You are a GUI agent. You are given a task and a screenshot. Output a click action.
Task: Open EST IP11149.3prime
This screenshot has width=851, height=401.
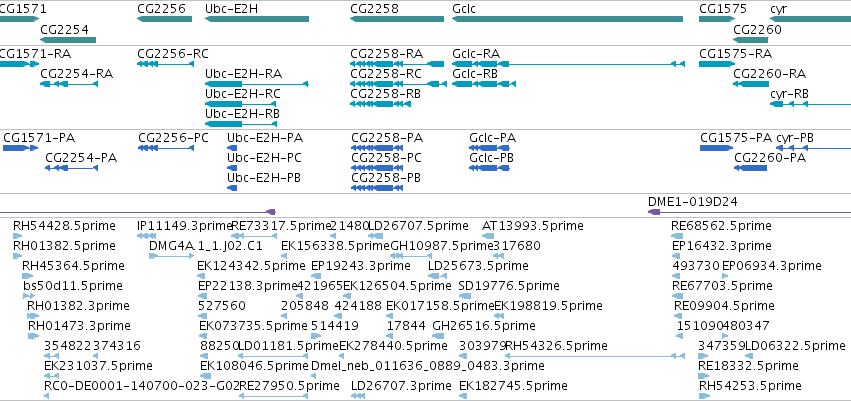pyautogui.click(x=147, y=236)
